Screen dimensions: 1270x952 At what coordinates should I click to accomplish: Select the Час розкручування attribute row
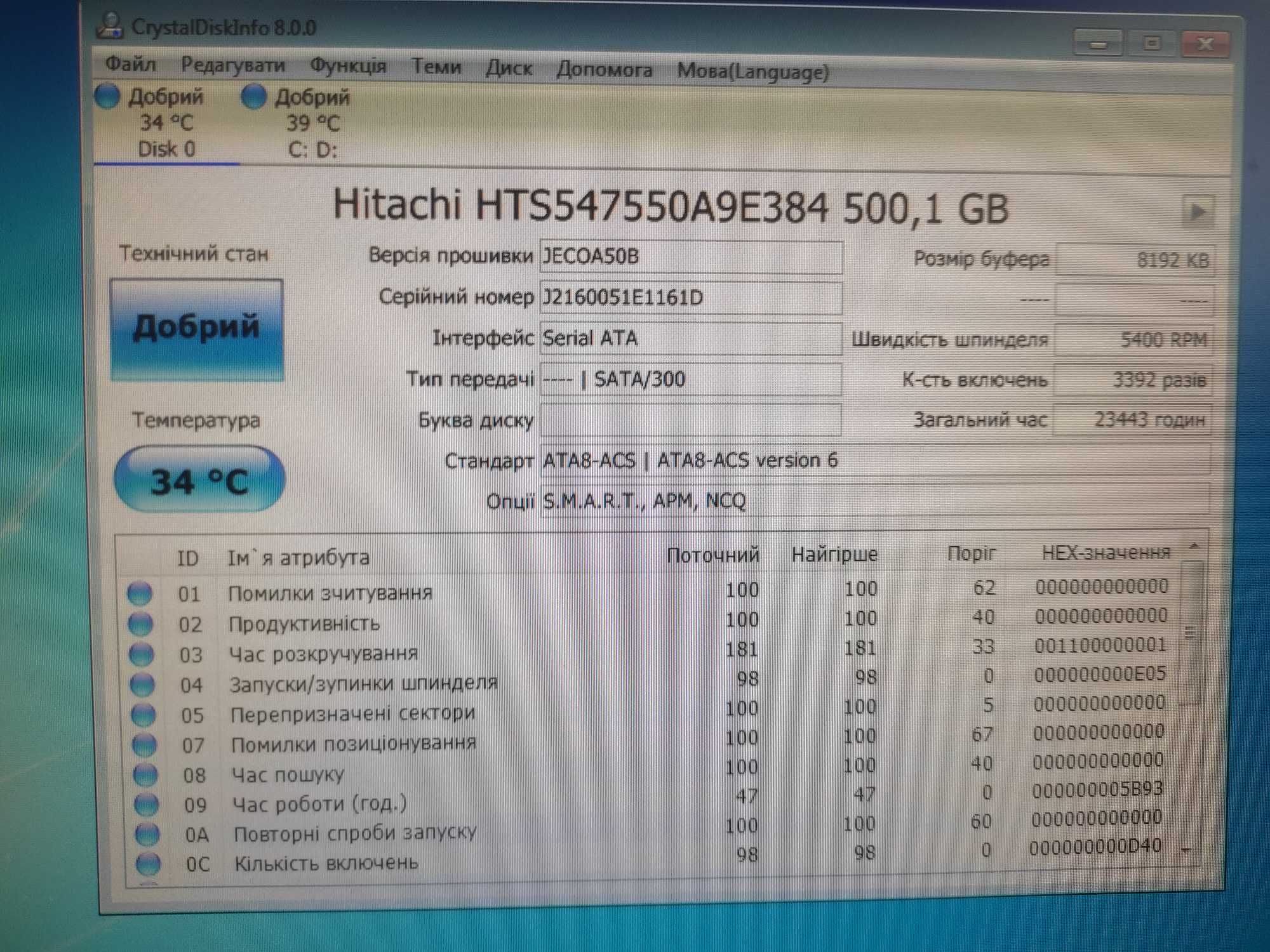(648, 650)
